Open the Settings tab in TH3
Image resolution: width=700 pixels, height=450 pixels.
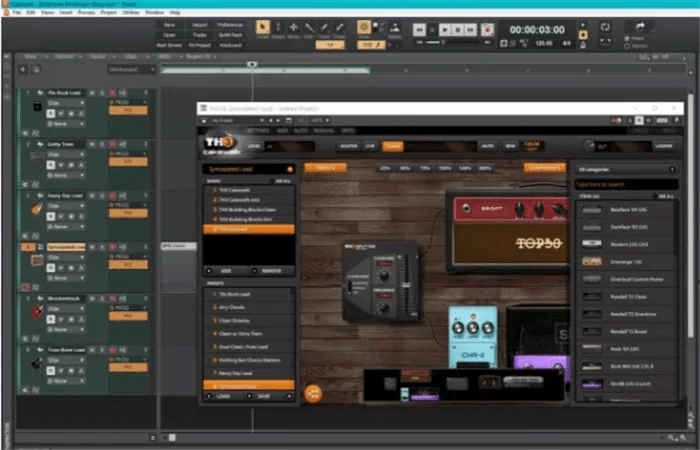pyautogui.click(x=258, y=130)
